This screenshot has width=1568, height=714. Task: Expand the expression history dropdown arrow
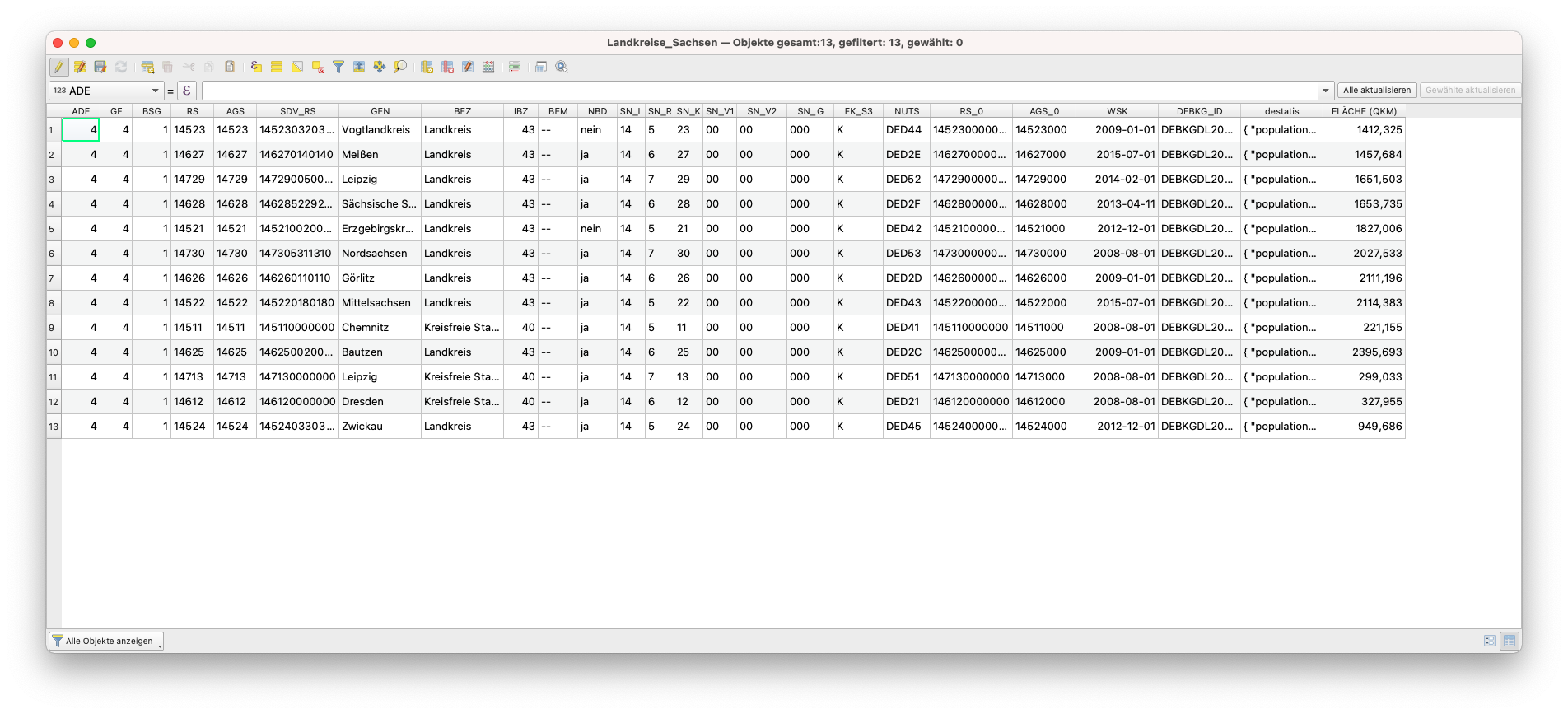click(1326, 91)
